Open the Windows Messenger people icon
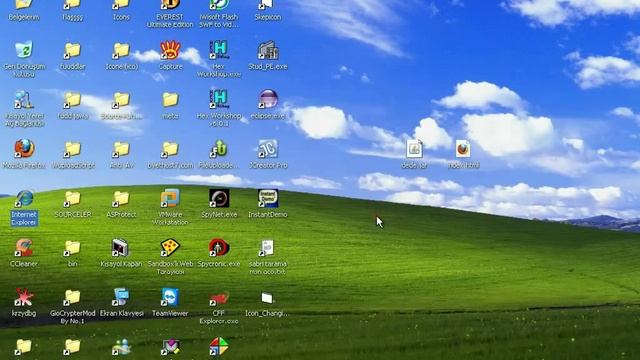This screenshot has height=360, width=640. tap(121, 347)
